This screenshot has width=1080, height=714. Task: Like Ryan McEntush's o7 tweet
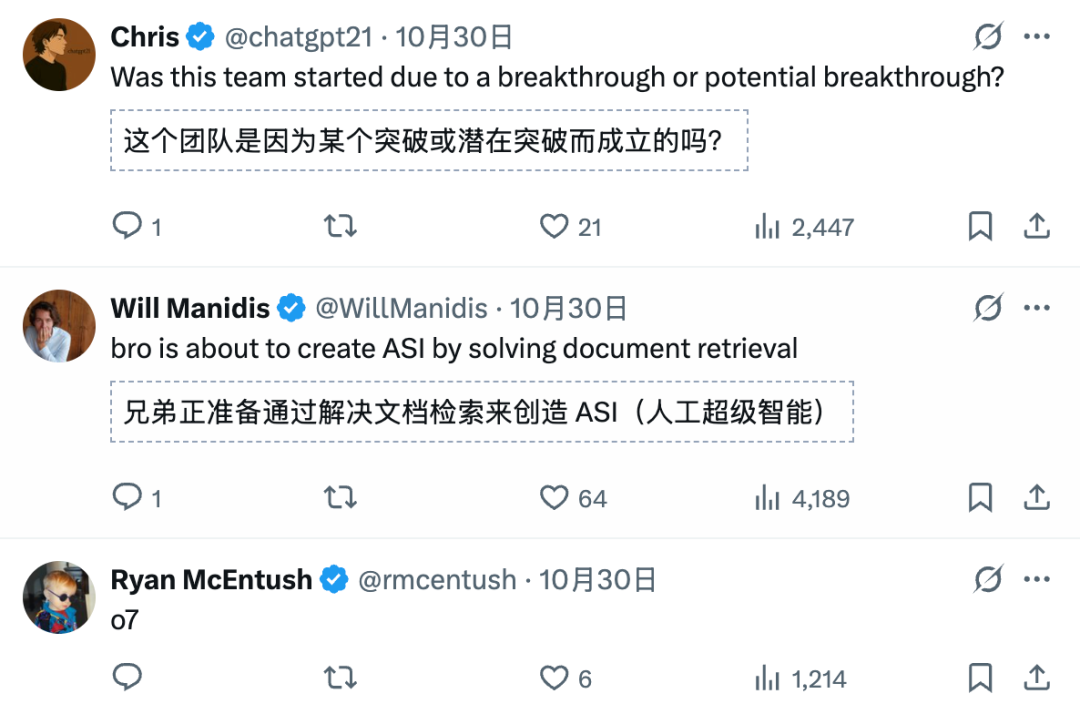[555, 678]
